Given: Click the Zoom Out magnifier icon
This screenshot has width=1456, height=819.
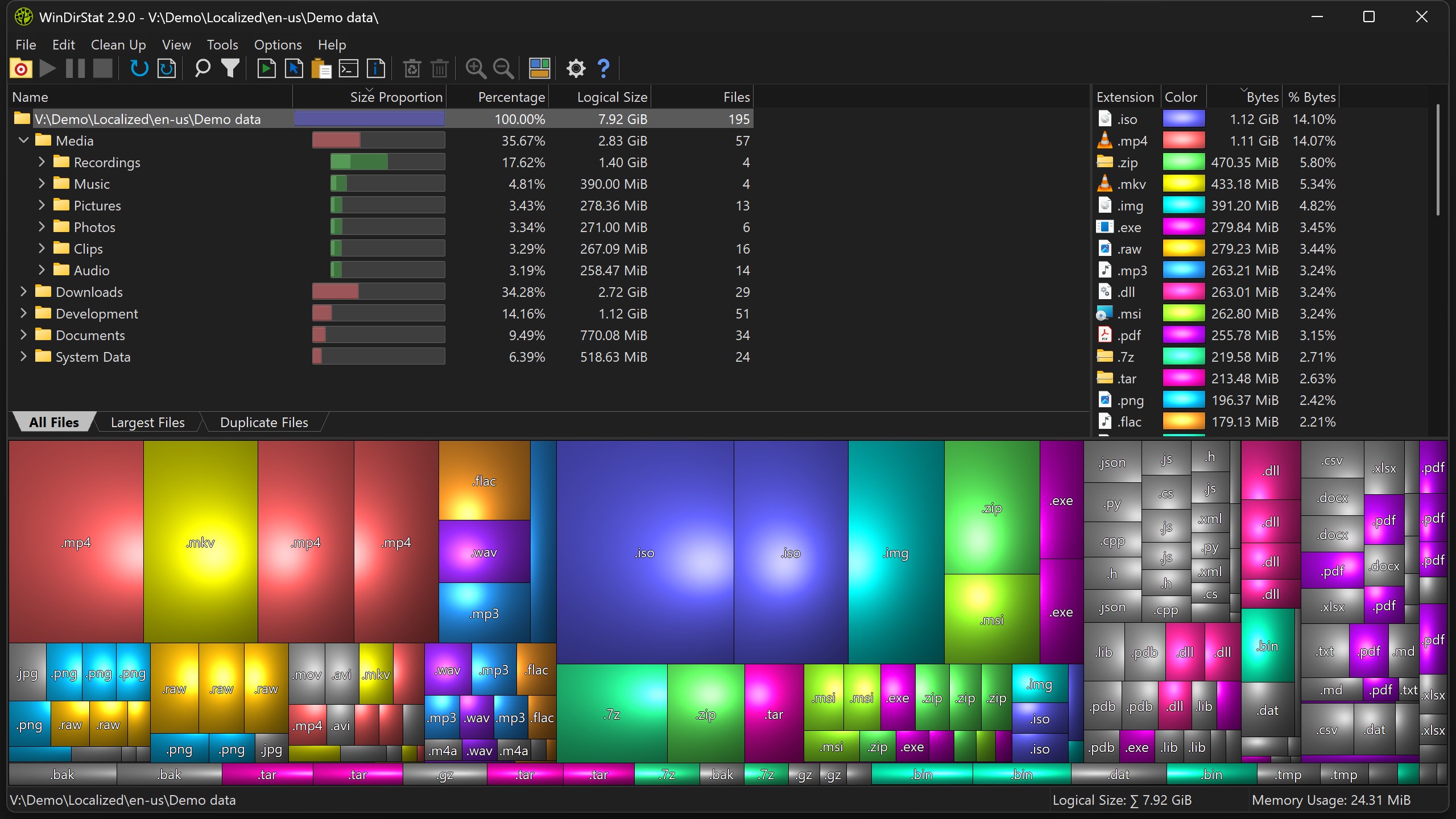Looking at the screenshot, I should (x=503, y=69).
